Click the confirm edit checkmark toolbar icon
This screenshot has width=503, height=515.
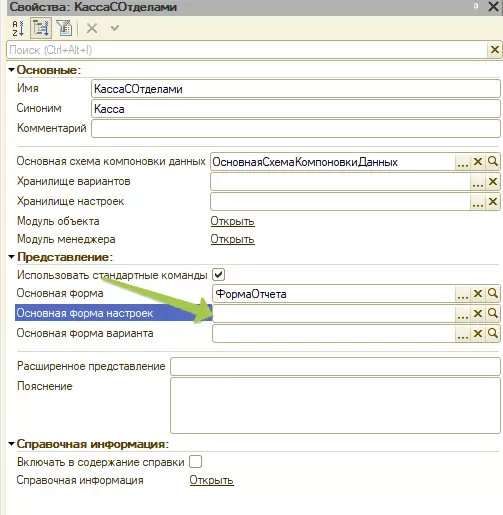pyautogui.click(x=115, y=28)
